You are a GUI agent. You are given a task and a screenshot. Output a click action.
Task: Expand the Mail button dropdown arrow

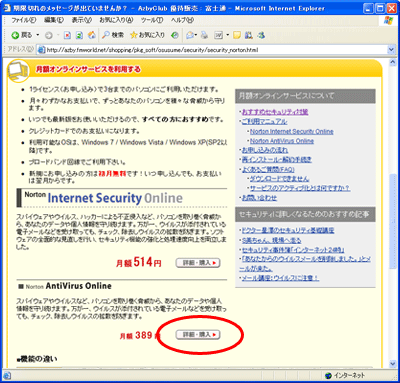coord(196,35)
